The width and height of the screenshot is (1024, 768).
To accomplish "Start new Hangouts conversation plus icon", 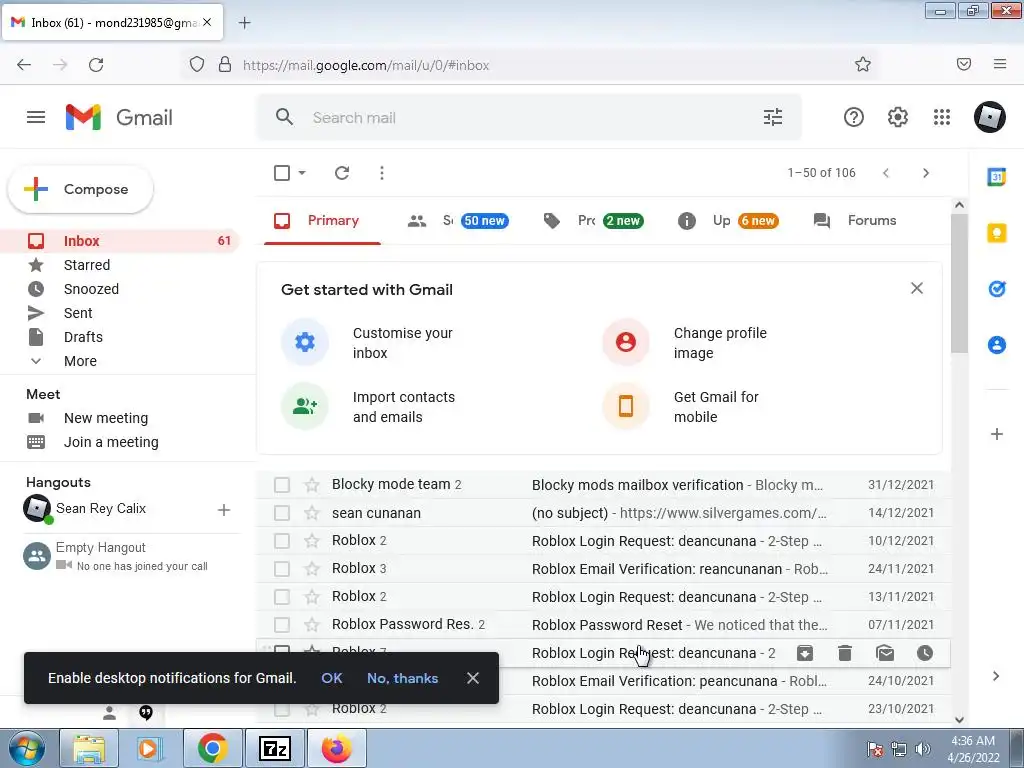I will (x=224, y=510).
